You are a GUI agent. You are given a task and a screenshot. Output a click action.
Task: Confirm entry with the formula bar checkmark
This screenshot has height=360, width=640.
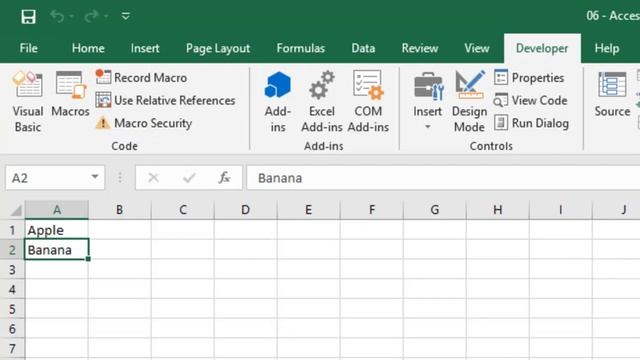[189, 178]
